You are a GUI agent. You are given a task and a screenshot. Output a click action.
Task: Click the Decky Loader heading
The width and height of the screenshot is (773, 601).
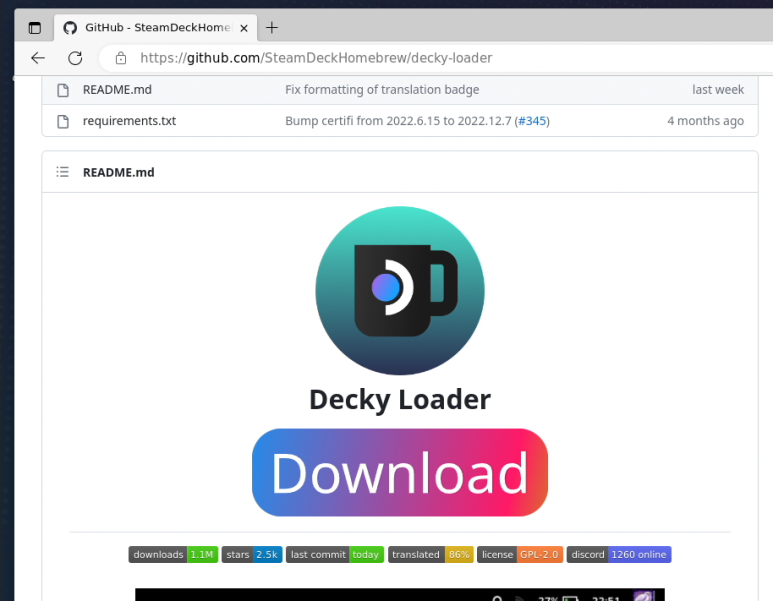coord(400,399)
